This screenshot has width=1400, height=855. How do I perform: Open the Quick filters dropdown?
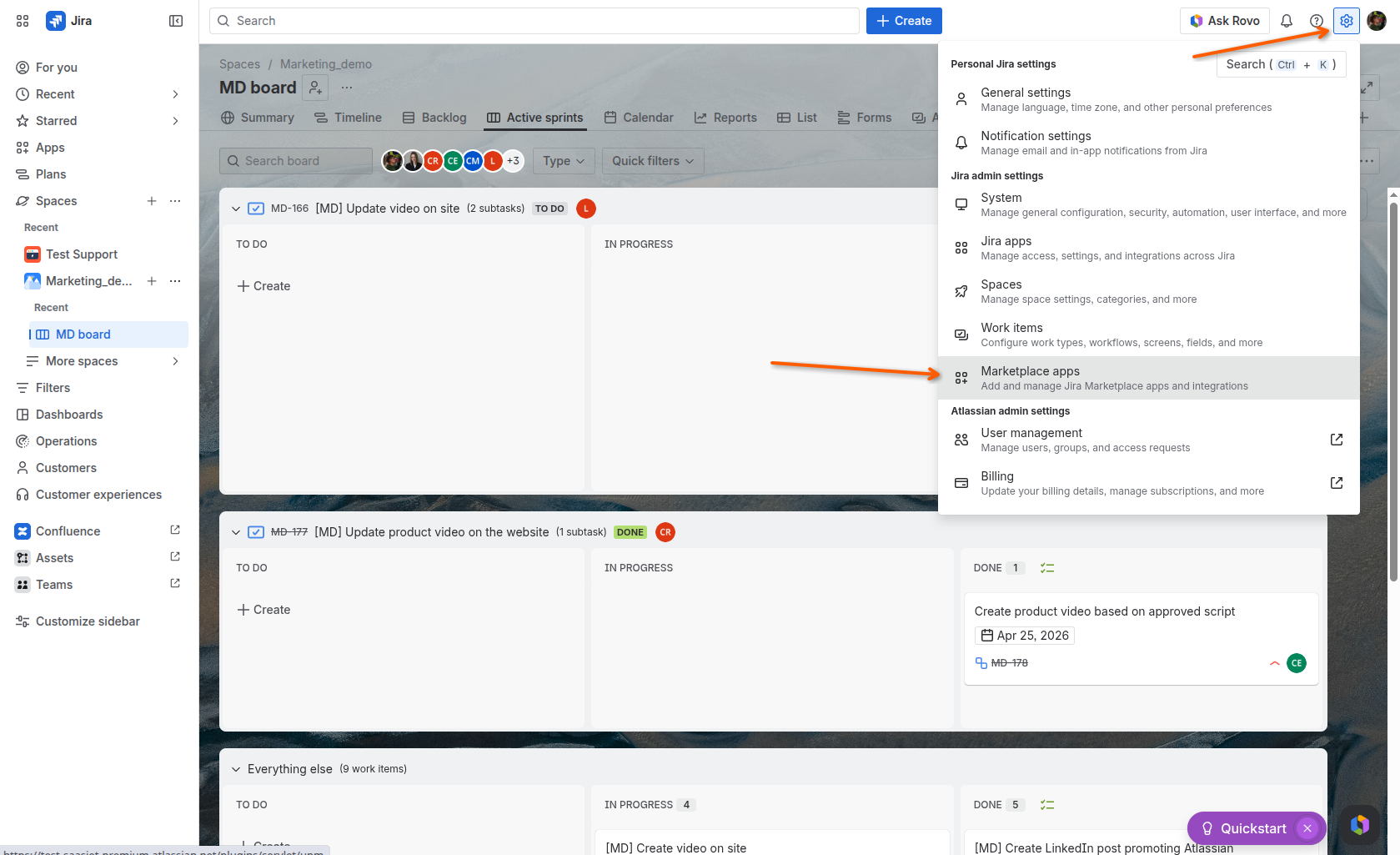(x=653, y=161)
